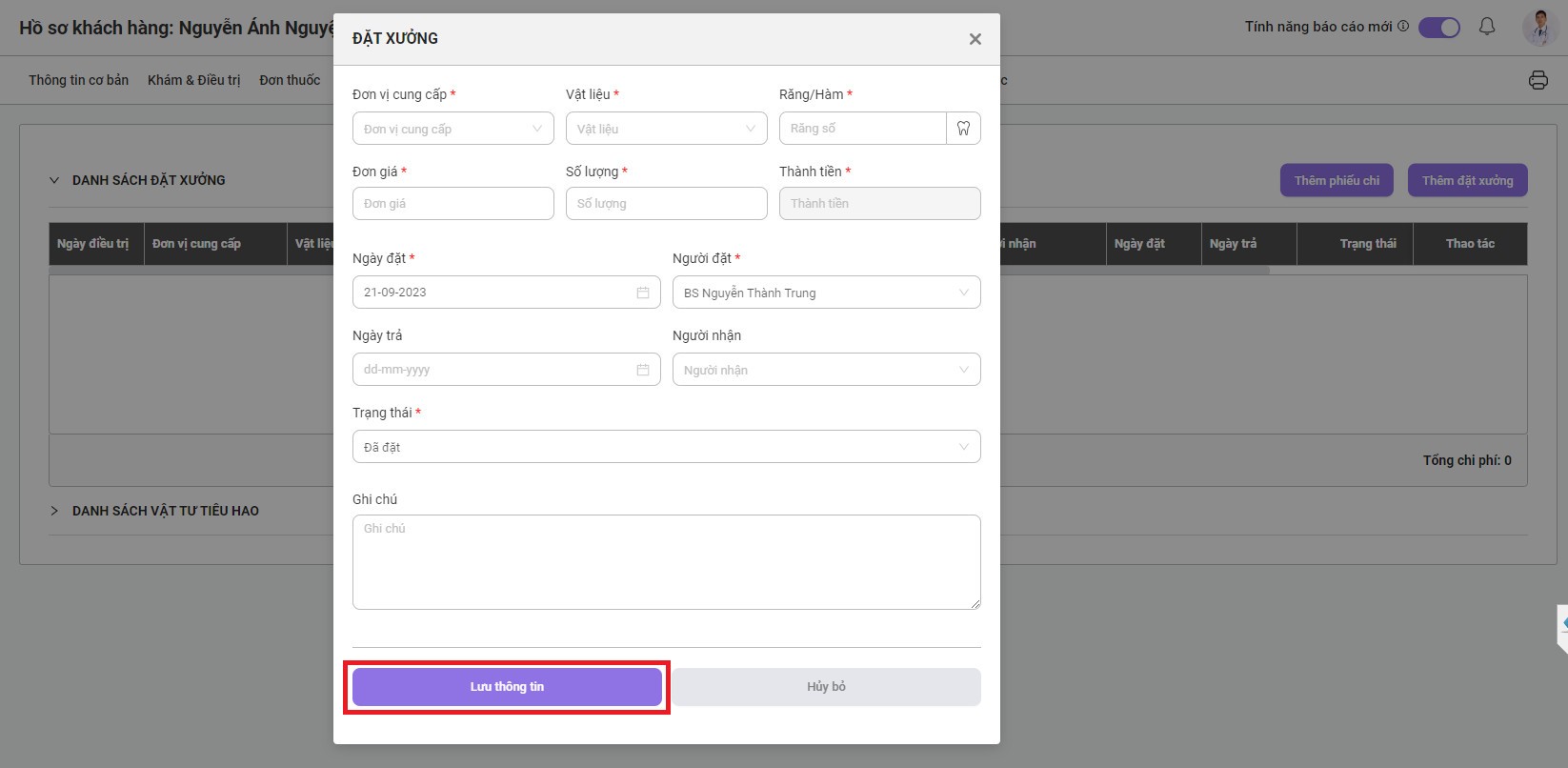
Task: Click the info icon beside Tính năng báo cáo mới
Action: (1403, 27)
